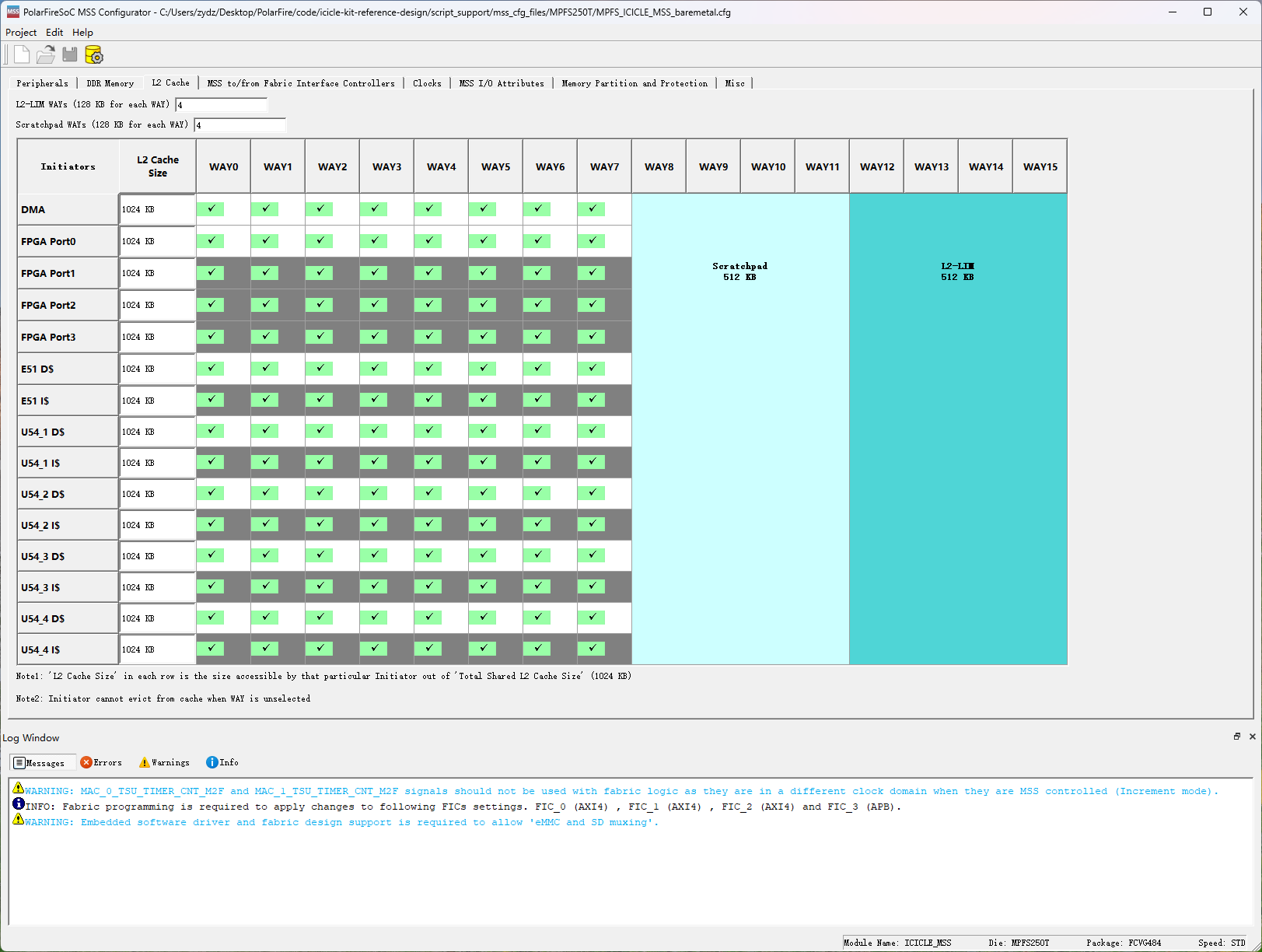
Task: Click the DMA L2 Cache Size field
Action: tap(157, 209)
